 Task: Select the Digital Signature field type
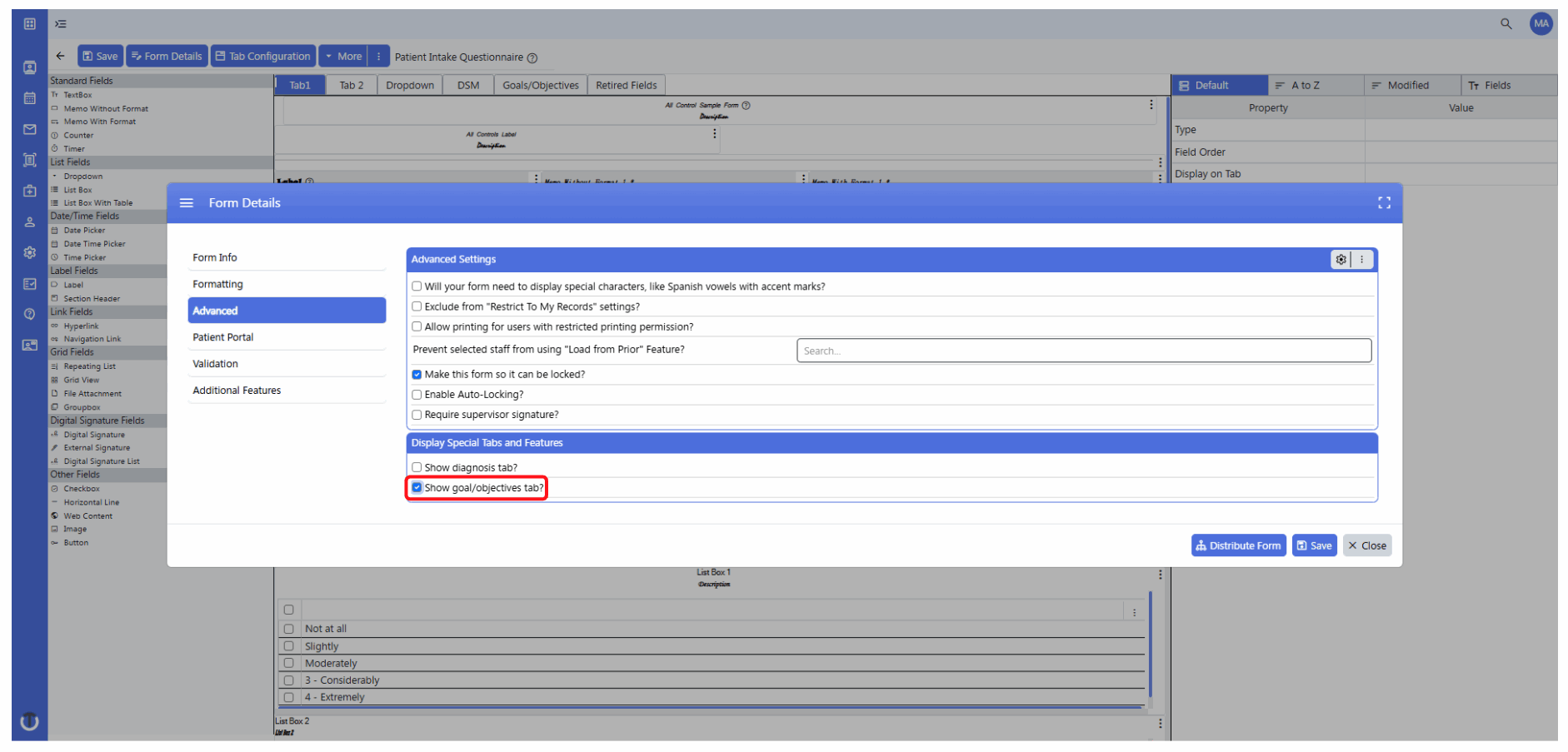94,435
